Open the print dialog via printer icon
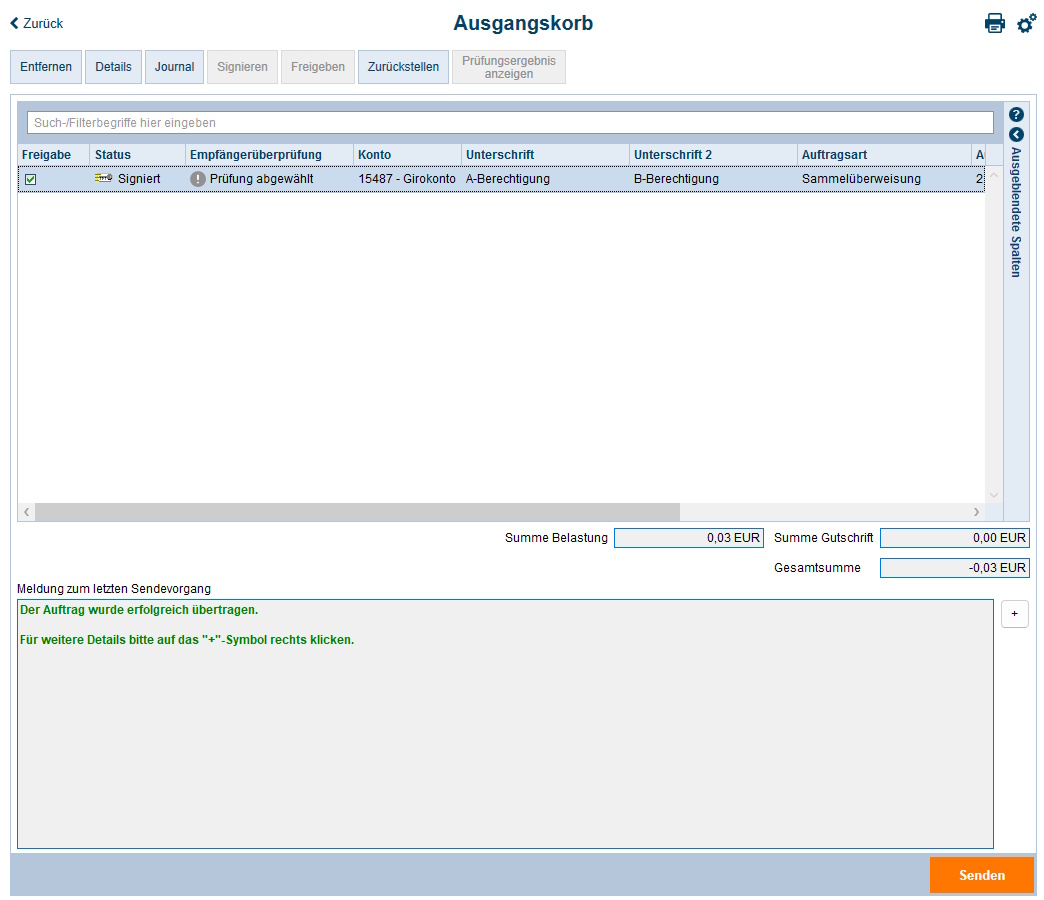1044x900 pixels. 995,22
